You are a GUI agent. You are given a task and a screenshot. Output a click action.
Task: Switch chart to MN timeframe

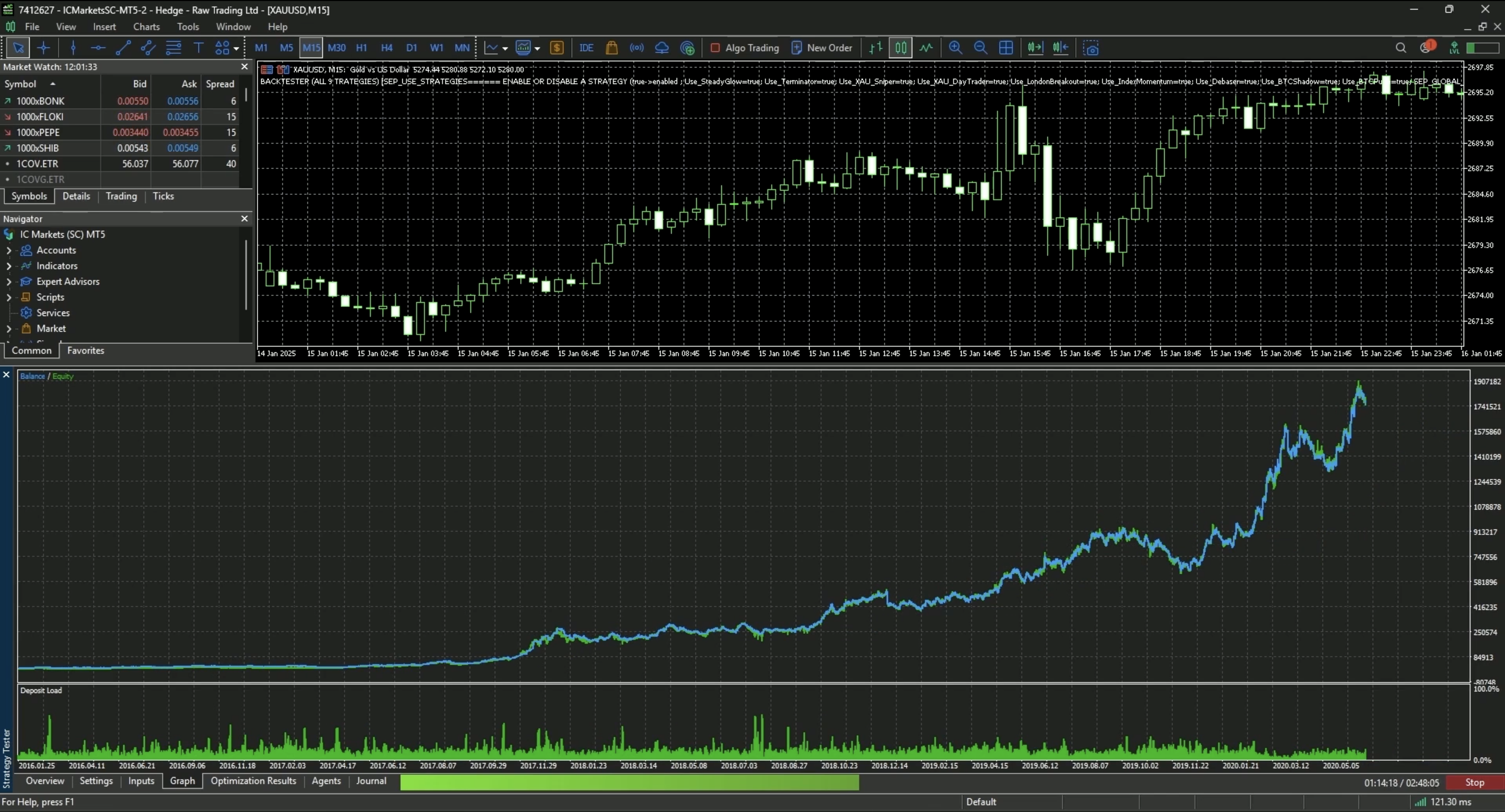(462, 48)
